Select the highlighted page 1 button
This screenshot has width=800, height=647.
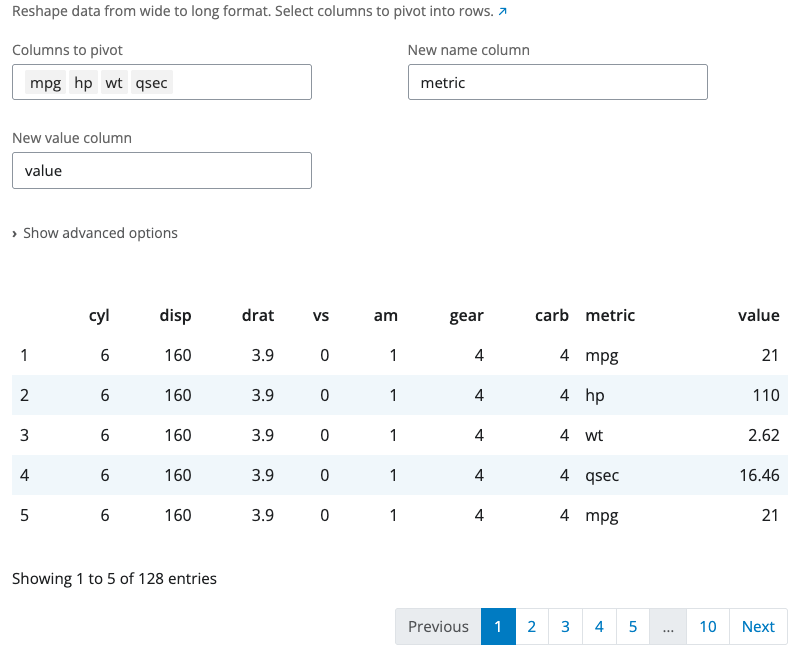pyautogui.click(x=497, y=626)
